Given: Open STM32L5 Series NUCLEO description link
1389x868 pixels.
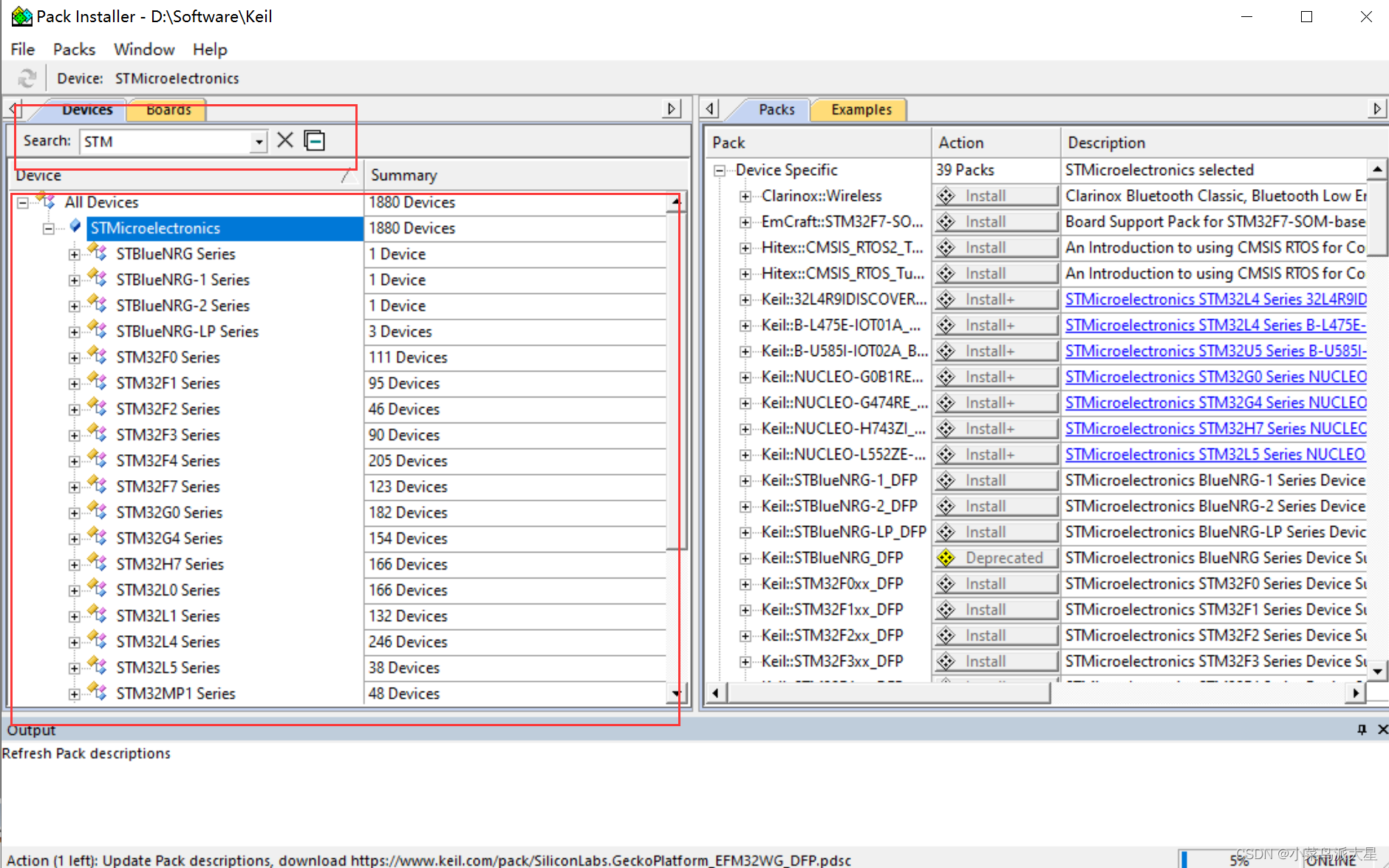Looking at the screenshot, I should (x=1215, y=454).
